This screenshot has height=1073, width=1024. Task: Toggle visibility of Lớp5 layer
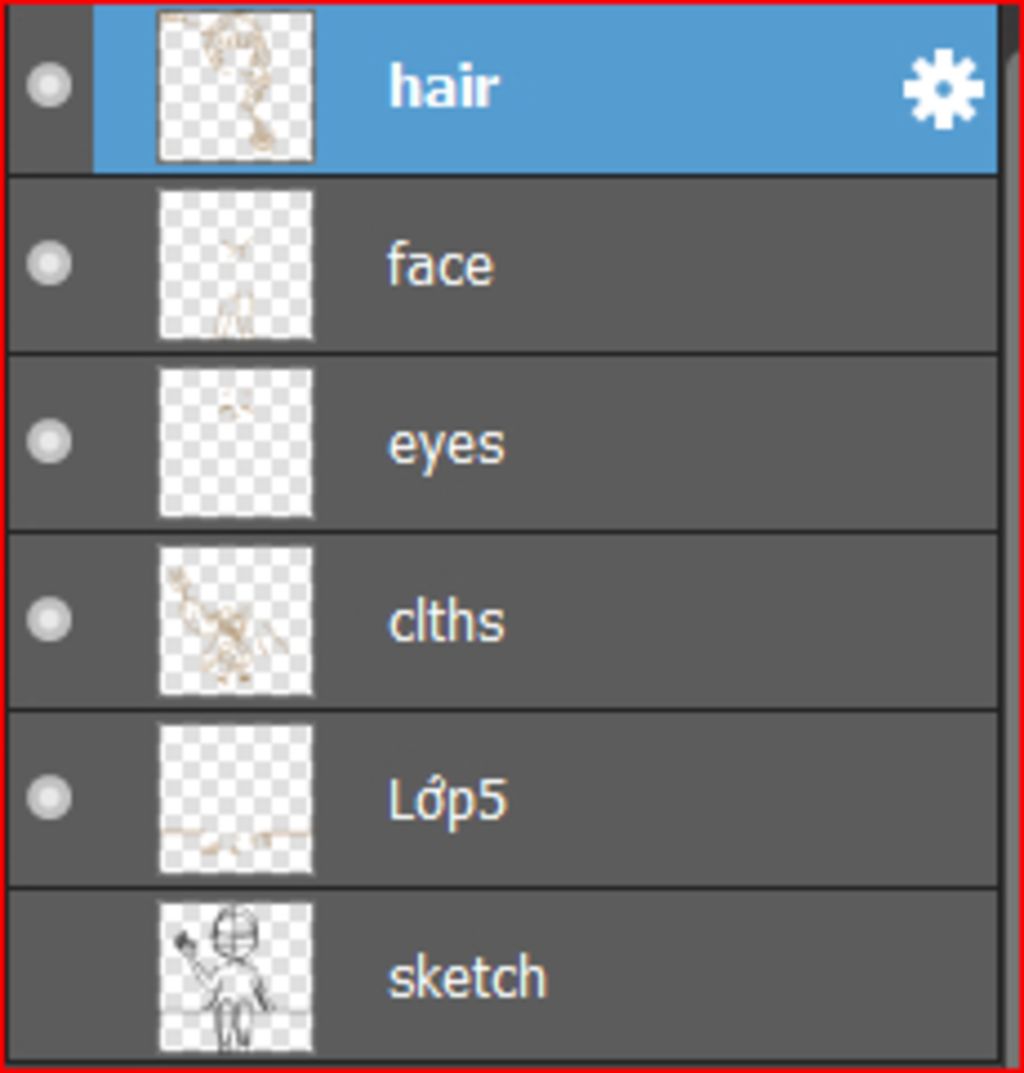pyautogui.click(x=49, y=797)
